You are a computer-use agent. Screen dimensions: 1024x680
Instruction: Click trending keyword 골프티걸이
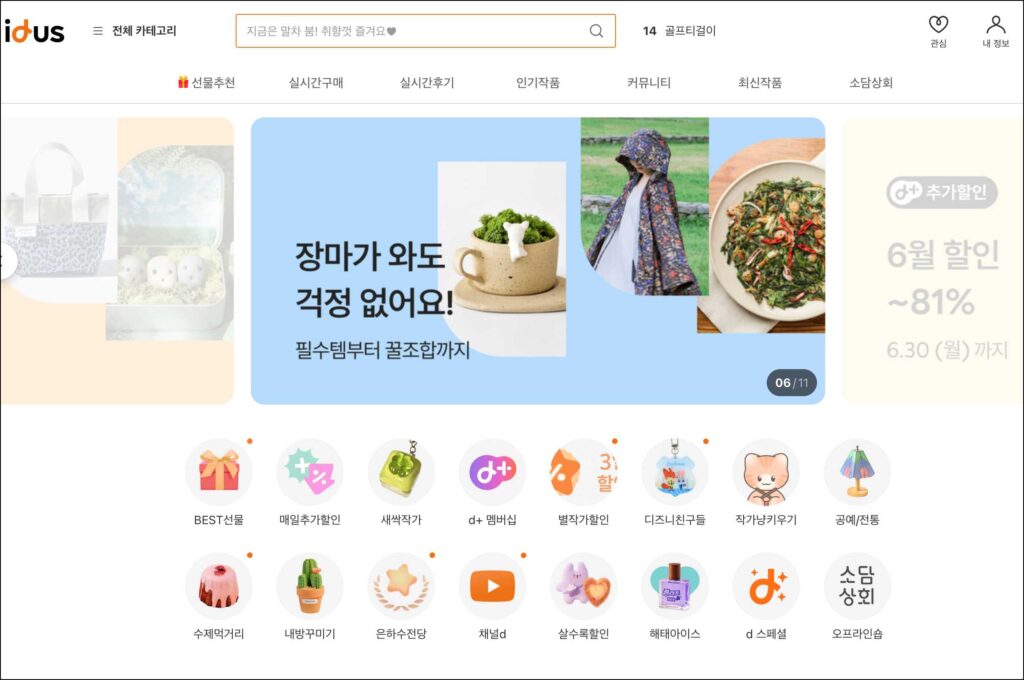(x=690, y=31)
